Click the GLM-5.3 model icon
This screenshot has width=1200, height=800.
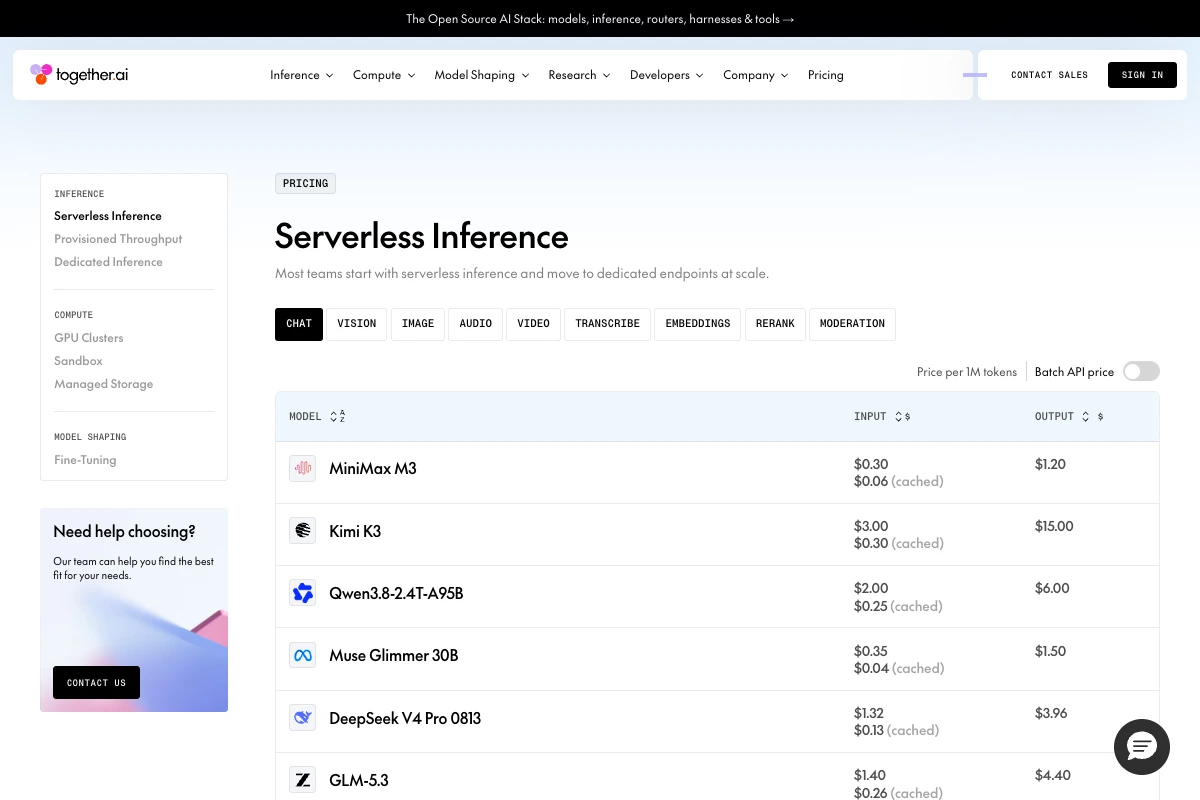(302, 780)
